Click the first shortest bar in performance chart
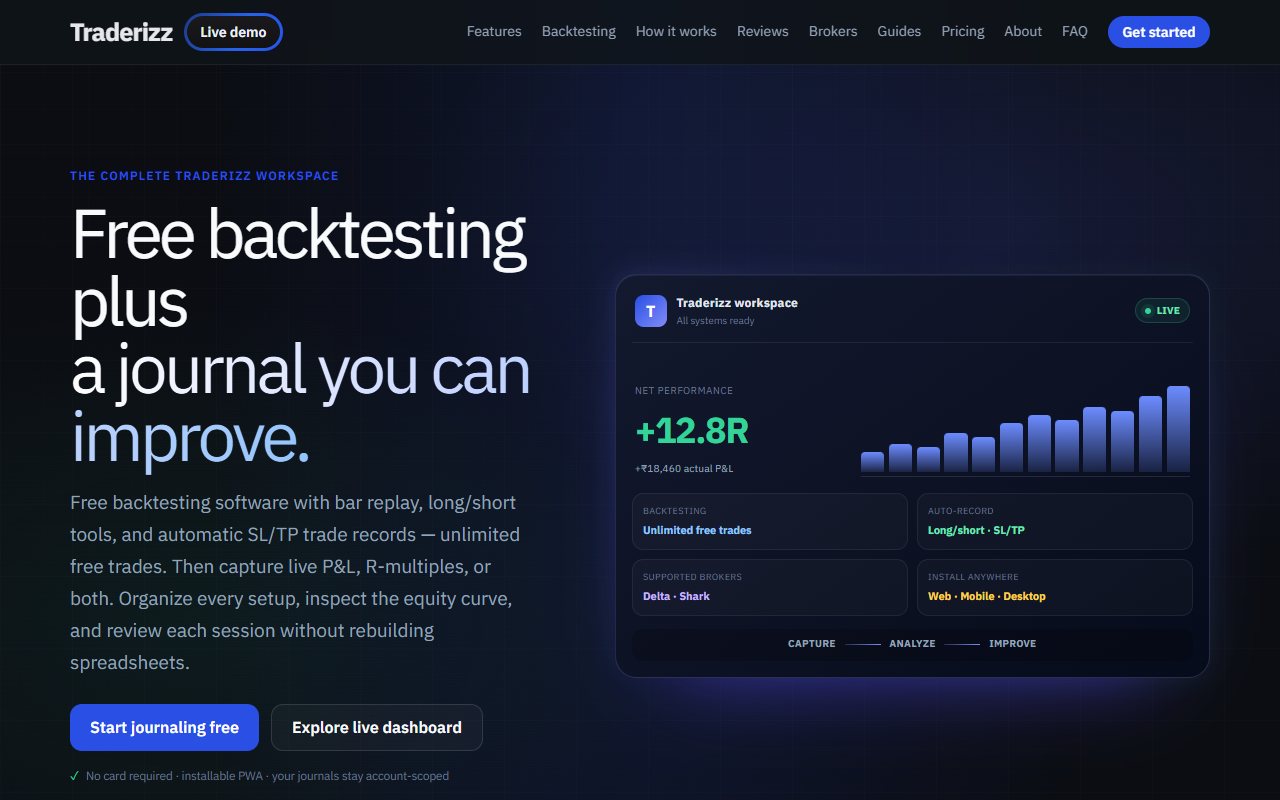1280x800 pixels. pyautogui.click(x=872, y=462)
